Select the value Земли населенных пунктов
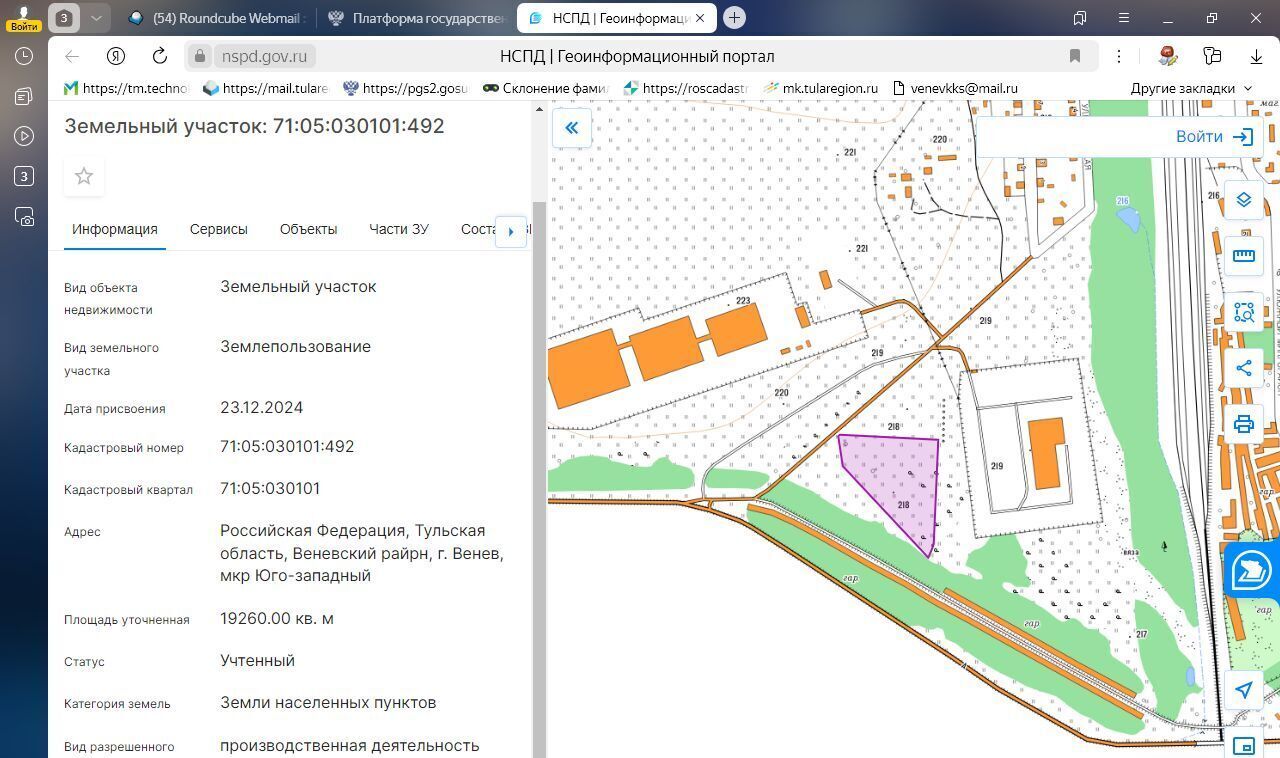Screen dimensions: 1280x758 coord(328,703)
